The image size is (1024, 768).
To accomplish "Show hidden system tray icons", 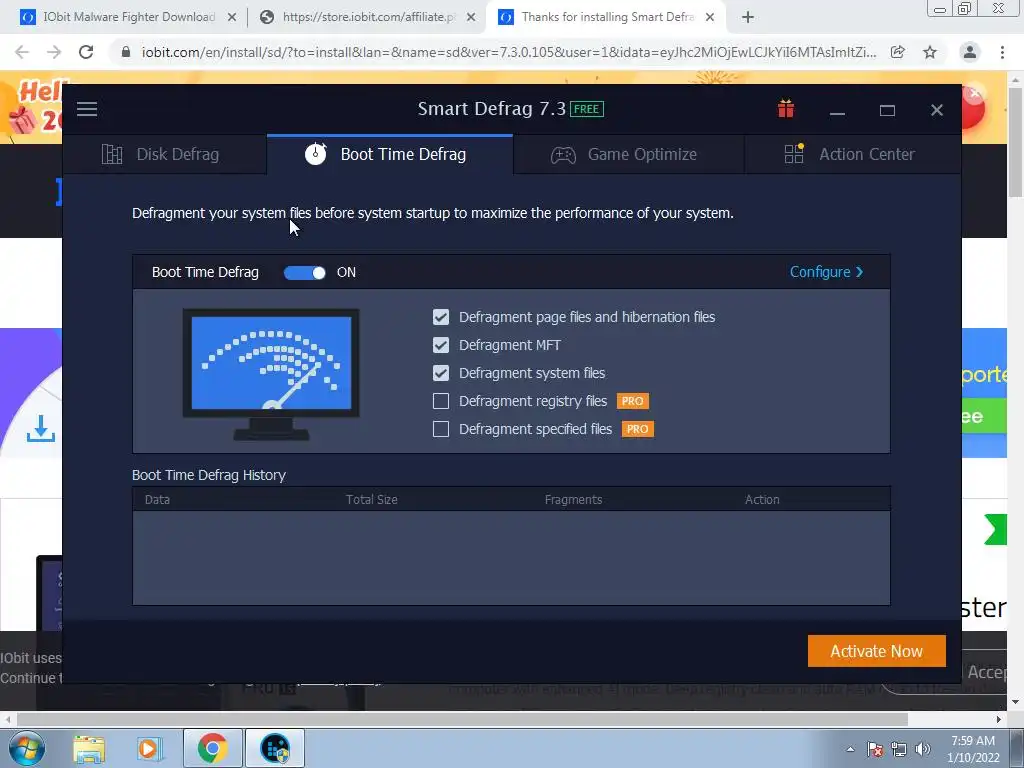I will click(x=850, y=749).
